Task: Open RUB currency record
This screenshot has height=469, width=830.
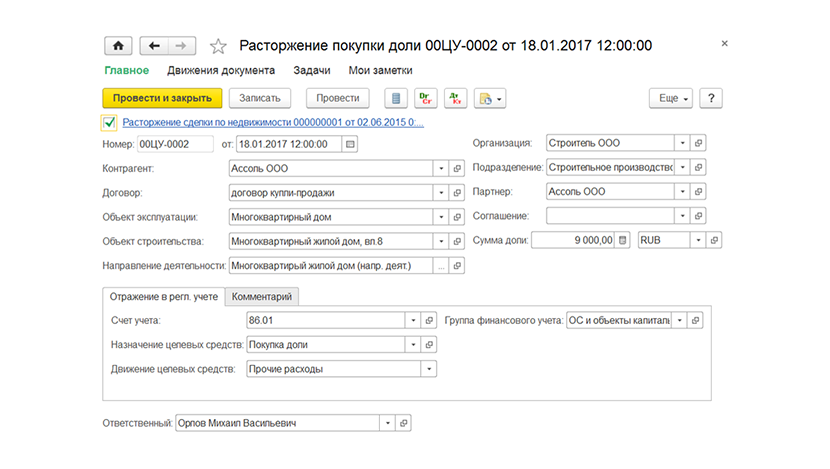Action: click(714, 240)
